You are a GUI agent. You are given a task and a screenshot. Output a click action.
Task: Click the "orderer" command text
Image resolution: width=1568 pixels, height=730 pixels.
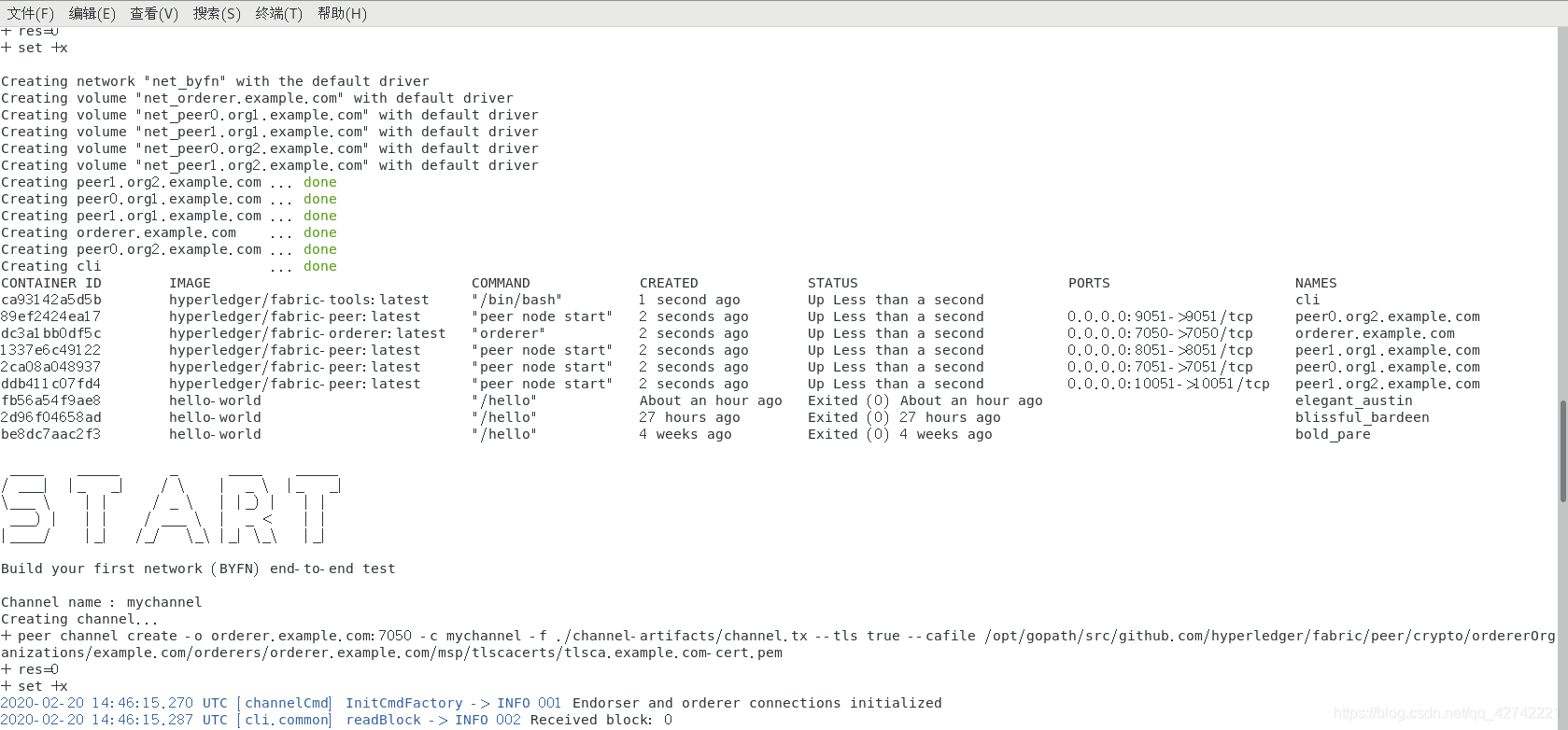pyautogui.click(x=509, y=333)
